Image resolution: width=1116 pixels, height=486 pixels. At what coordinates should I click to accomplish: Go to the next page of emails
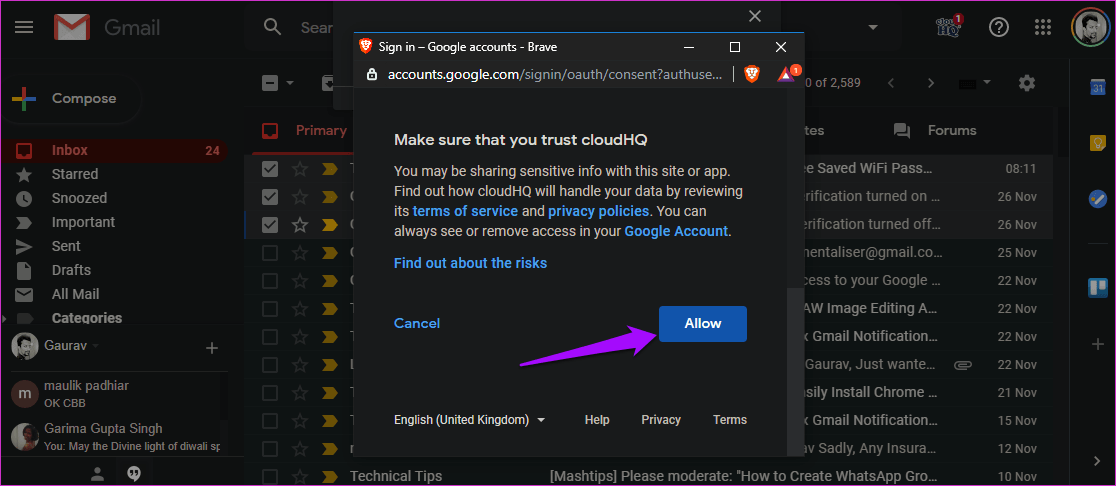930,83
